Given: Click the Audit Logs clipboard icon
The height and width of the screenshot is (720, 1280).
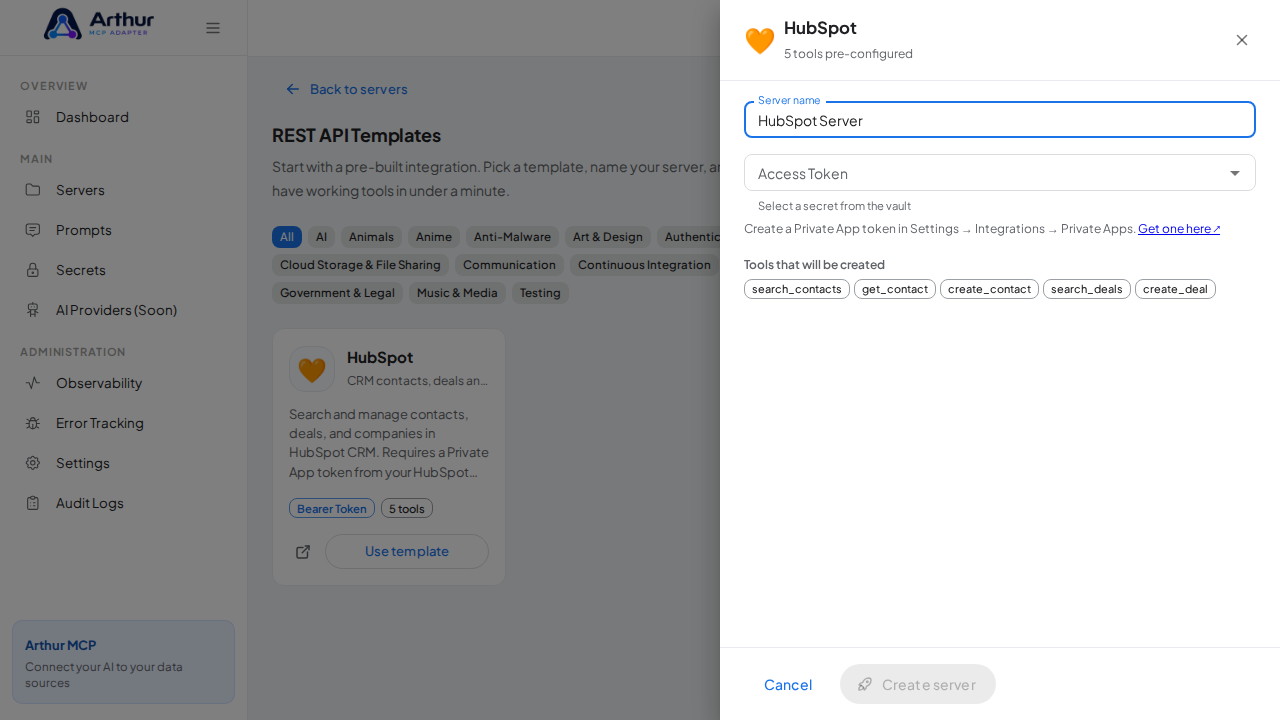Looking at the screenshot, I should pyautogui.click(x=33, y=503).
